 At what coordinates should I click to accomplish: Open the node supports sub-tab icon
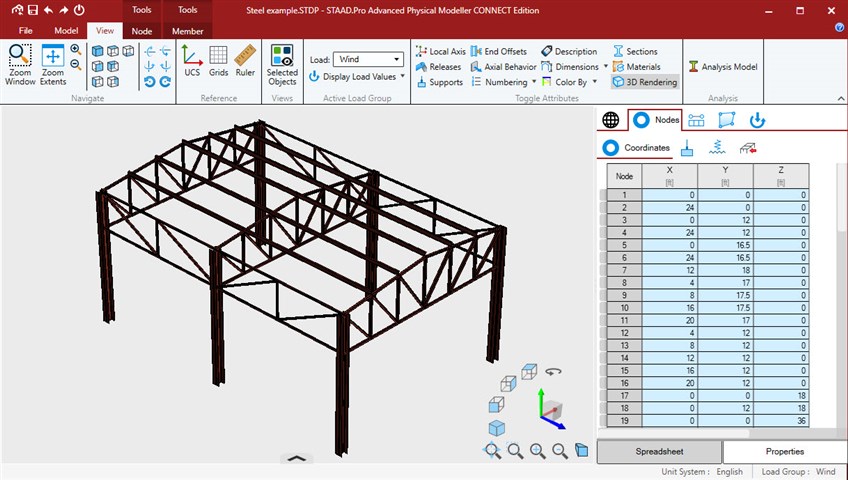pos(687,148)
